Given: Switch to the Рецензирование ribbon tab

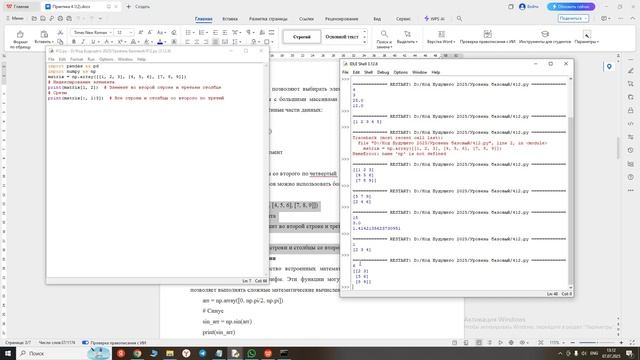Looking at the screenshot, I should [342, 19].
